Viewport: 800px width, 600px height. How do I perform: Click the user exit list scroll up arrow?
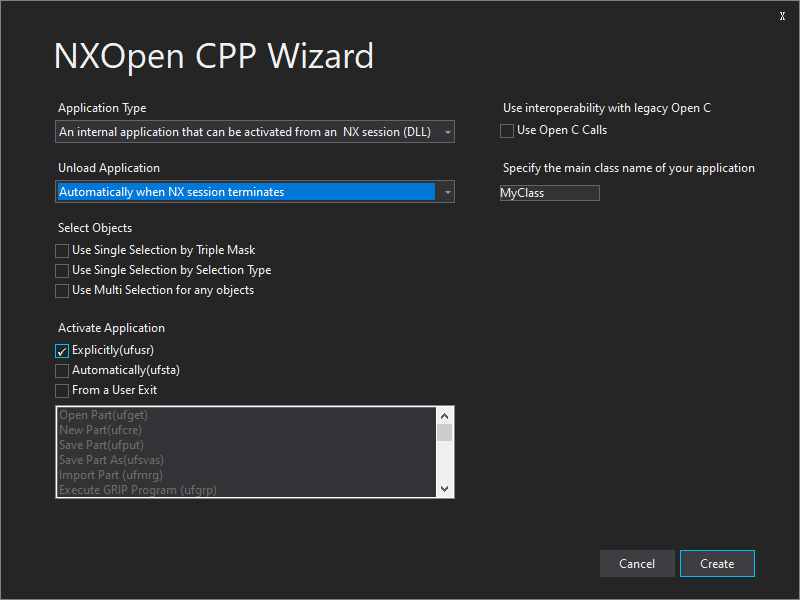444,416
